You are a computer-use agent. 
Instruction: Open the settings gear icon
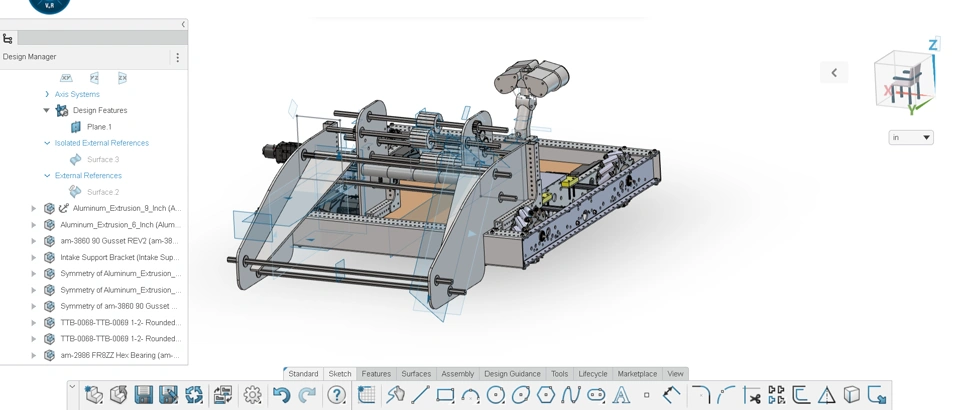tap(252, 395)
